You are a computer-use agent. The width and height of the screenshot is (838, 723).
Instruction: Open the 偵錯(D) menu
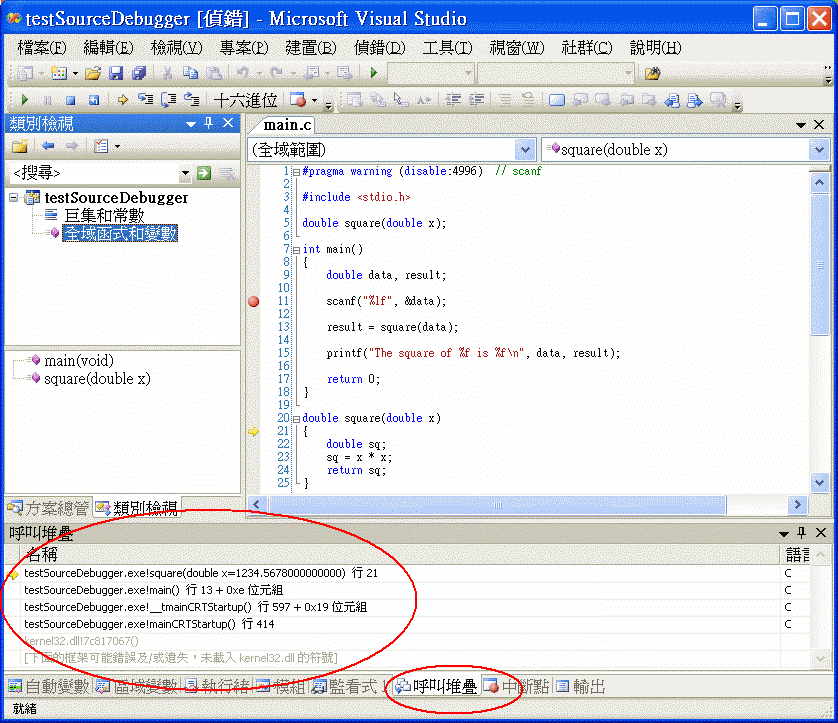click(379, 48)
